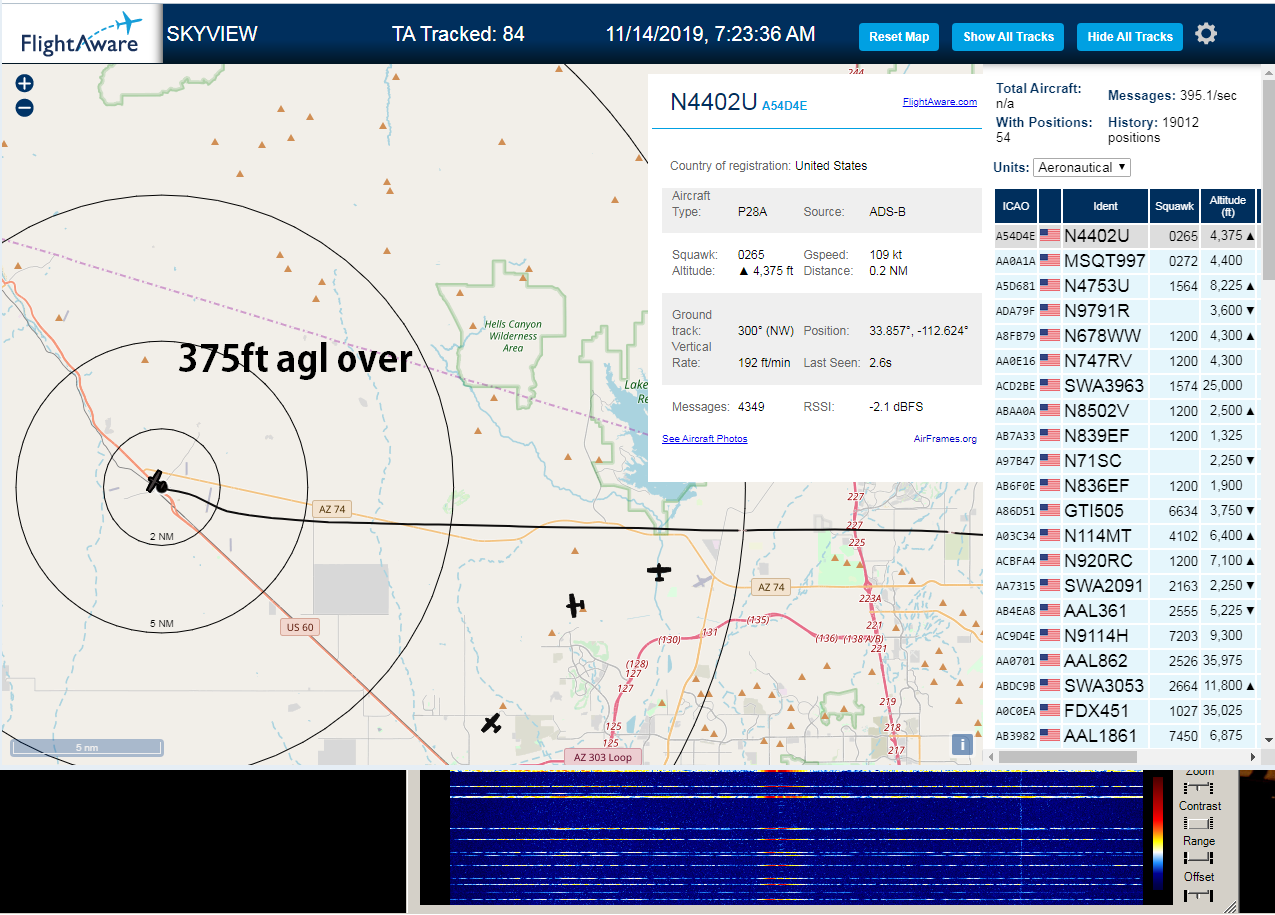The image size is (1275, 915).
Task: Select the SWA2091 row
Action: coord(1126,586)
